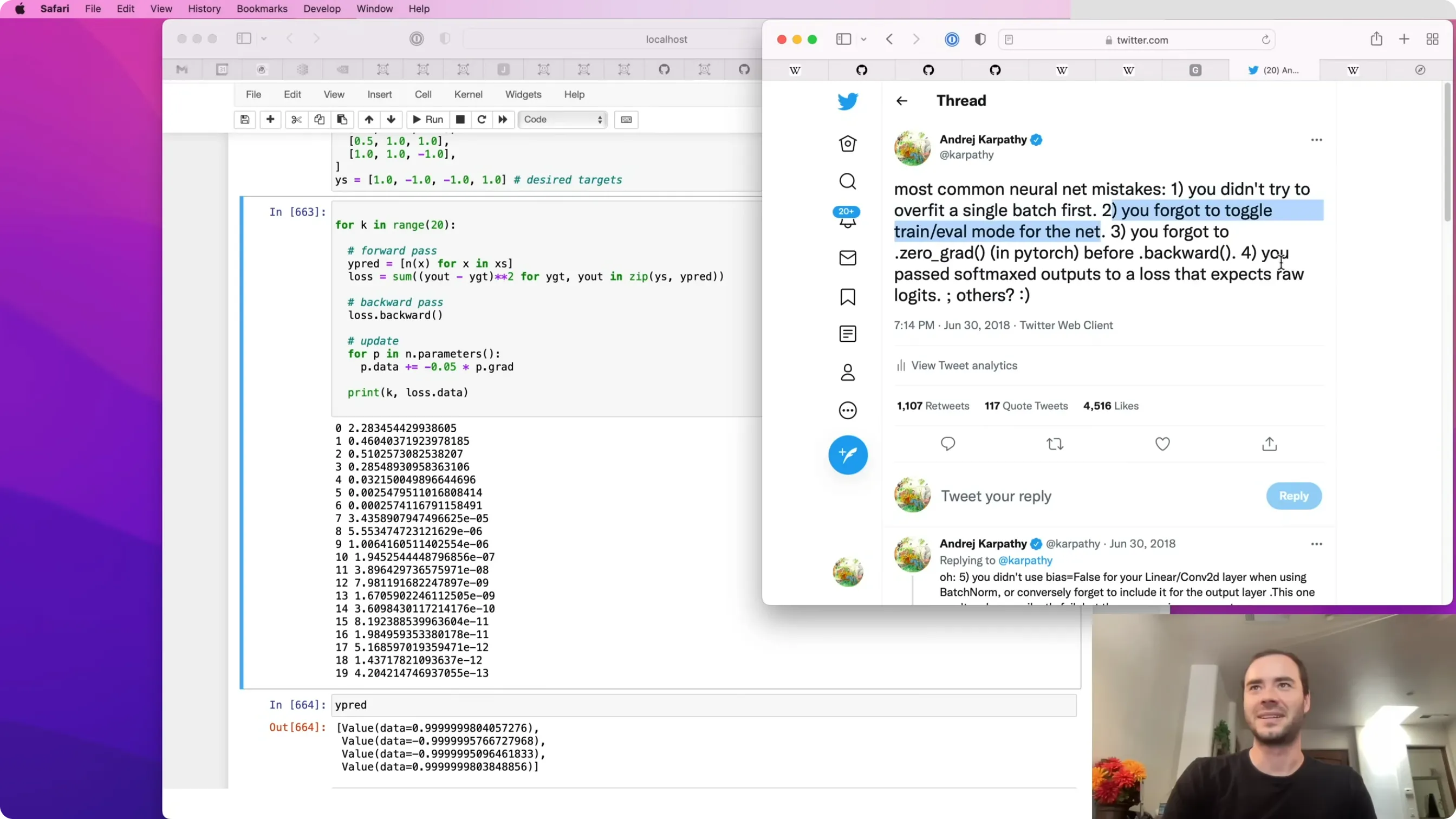Open the Widgets menu in Jupyter

tap(523, 94)
